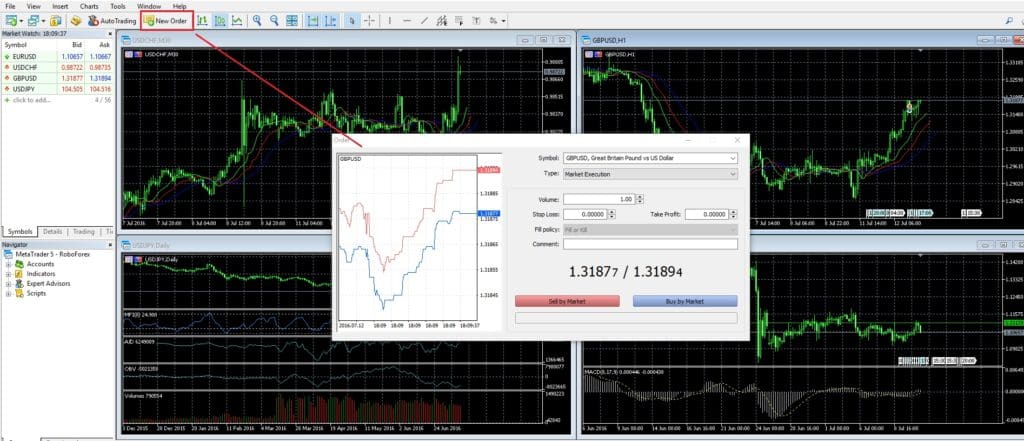This screenshot has width=1024, height=441.
Task: Open the Profiles toolbar icon
Action: 33,21
